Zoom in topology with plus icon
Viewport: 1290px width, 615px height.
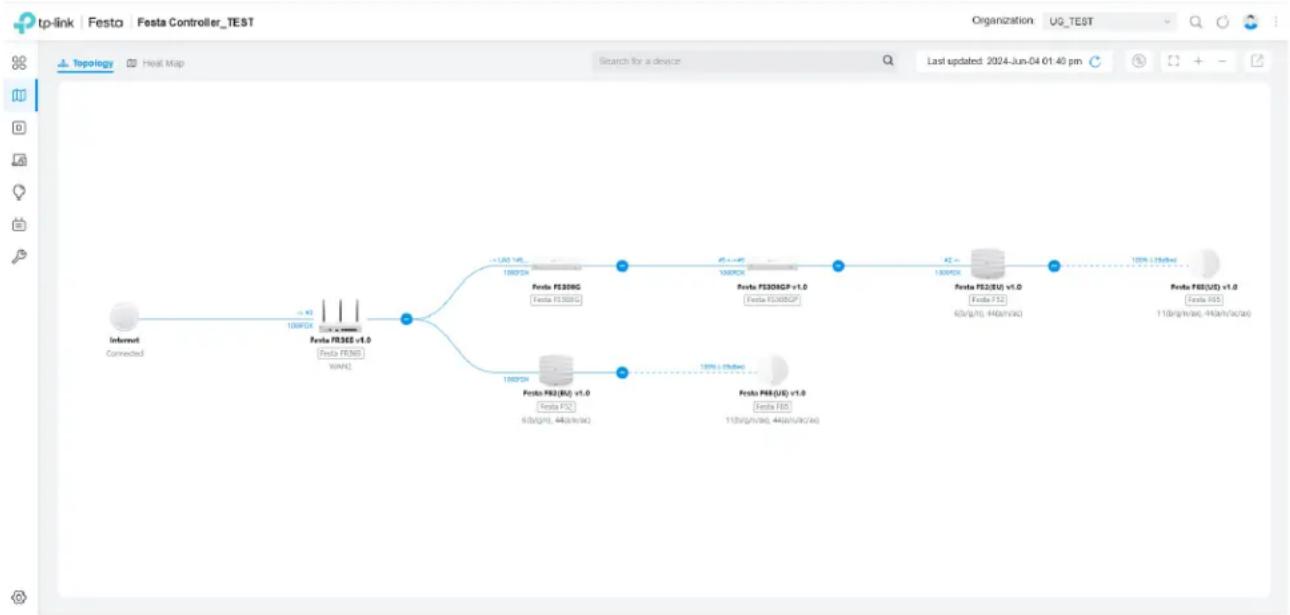click(1198, 62)
